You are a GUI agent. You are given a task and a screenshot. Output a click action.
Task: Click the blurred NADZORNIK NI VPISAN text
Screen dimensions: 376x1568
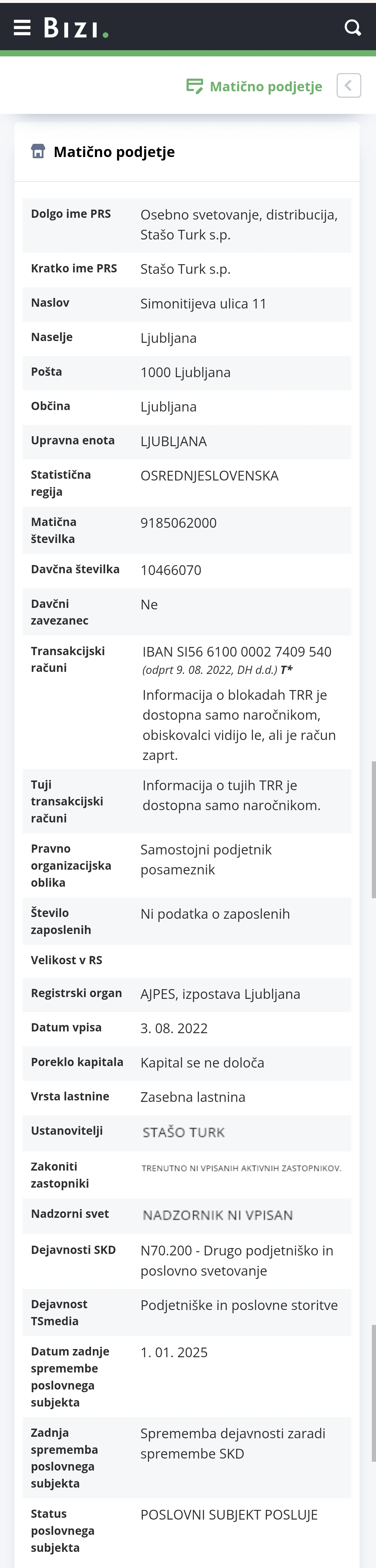coord(218,1215)
